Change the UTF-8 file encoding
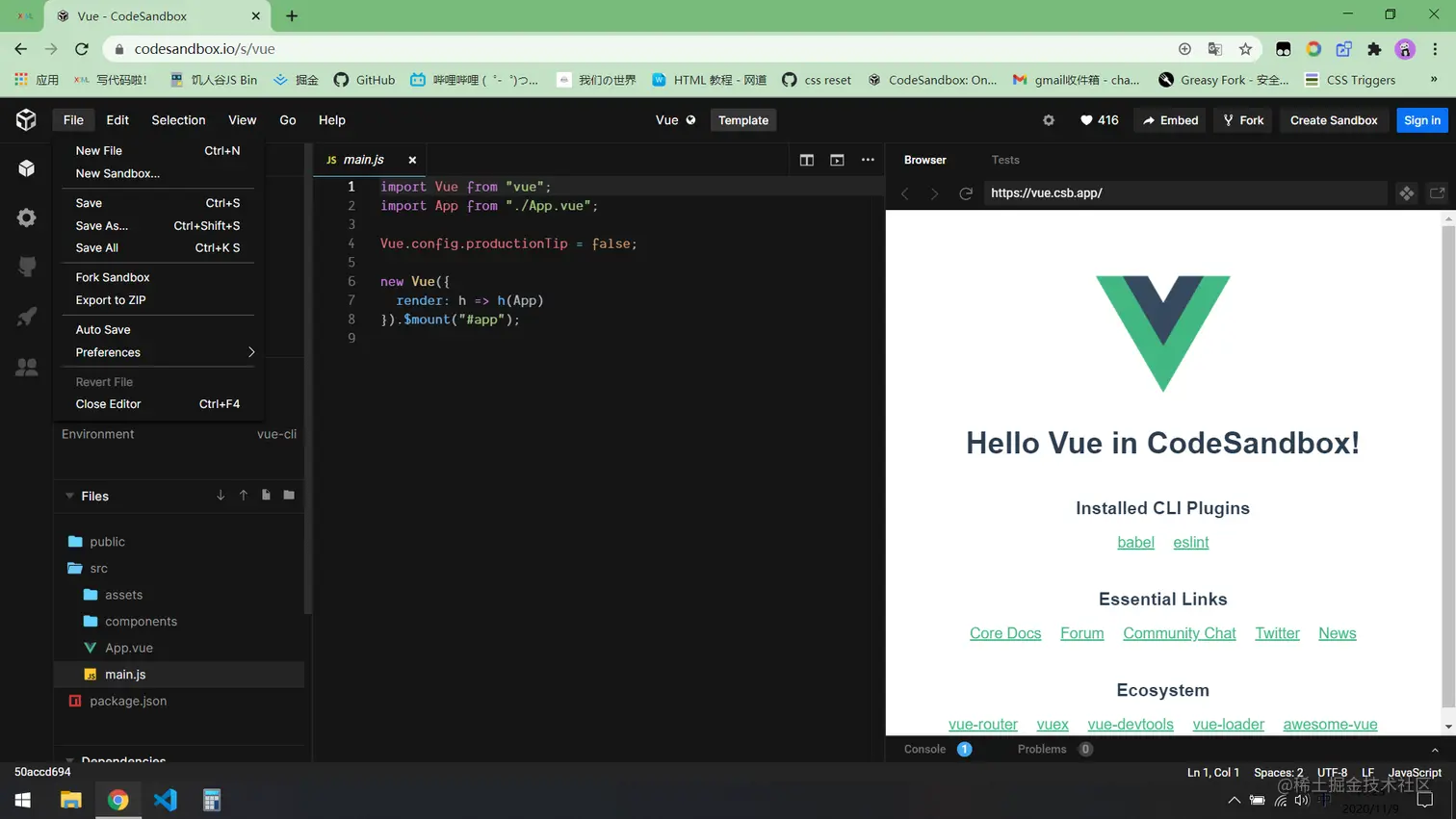The height and width of the screenshot is (819, 1456). 1332,772
